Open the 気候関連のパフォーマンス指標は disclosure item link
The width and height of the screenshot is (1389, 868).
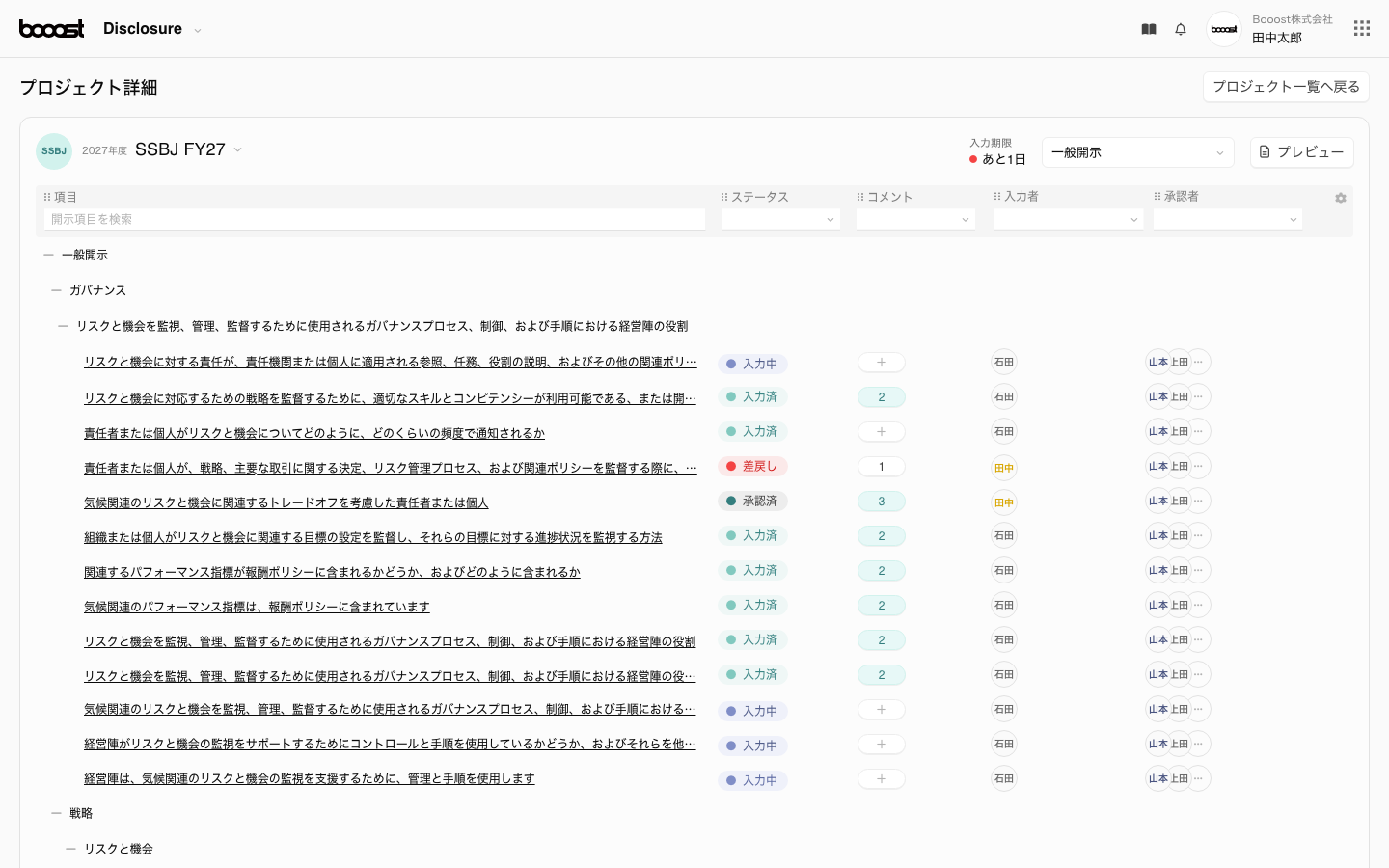click(257, 607)
